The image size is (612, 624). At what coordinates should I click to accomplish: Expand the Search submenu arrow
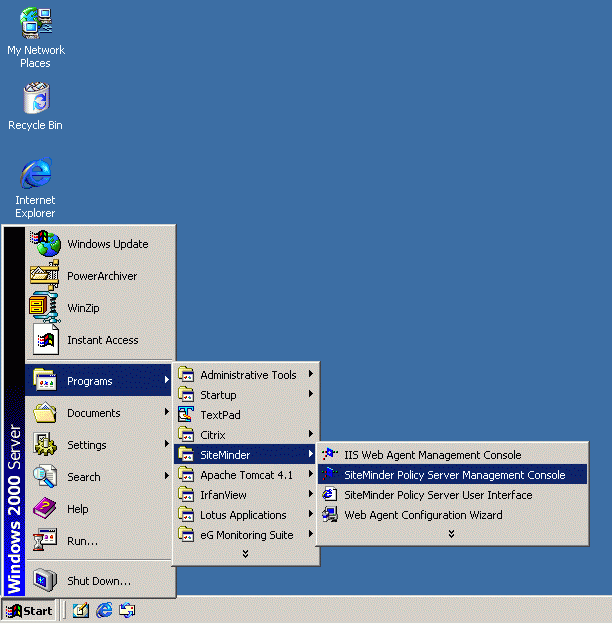coord(167,476)
